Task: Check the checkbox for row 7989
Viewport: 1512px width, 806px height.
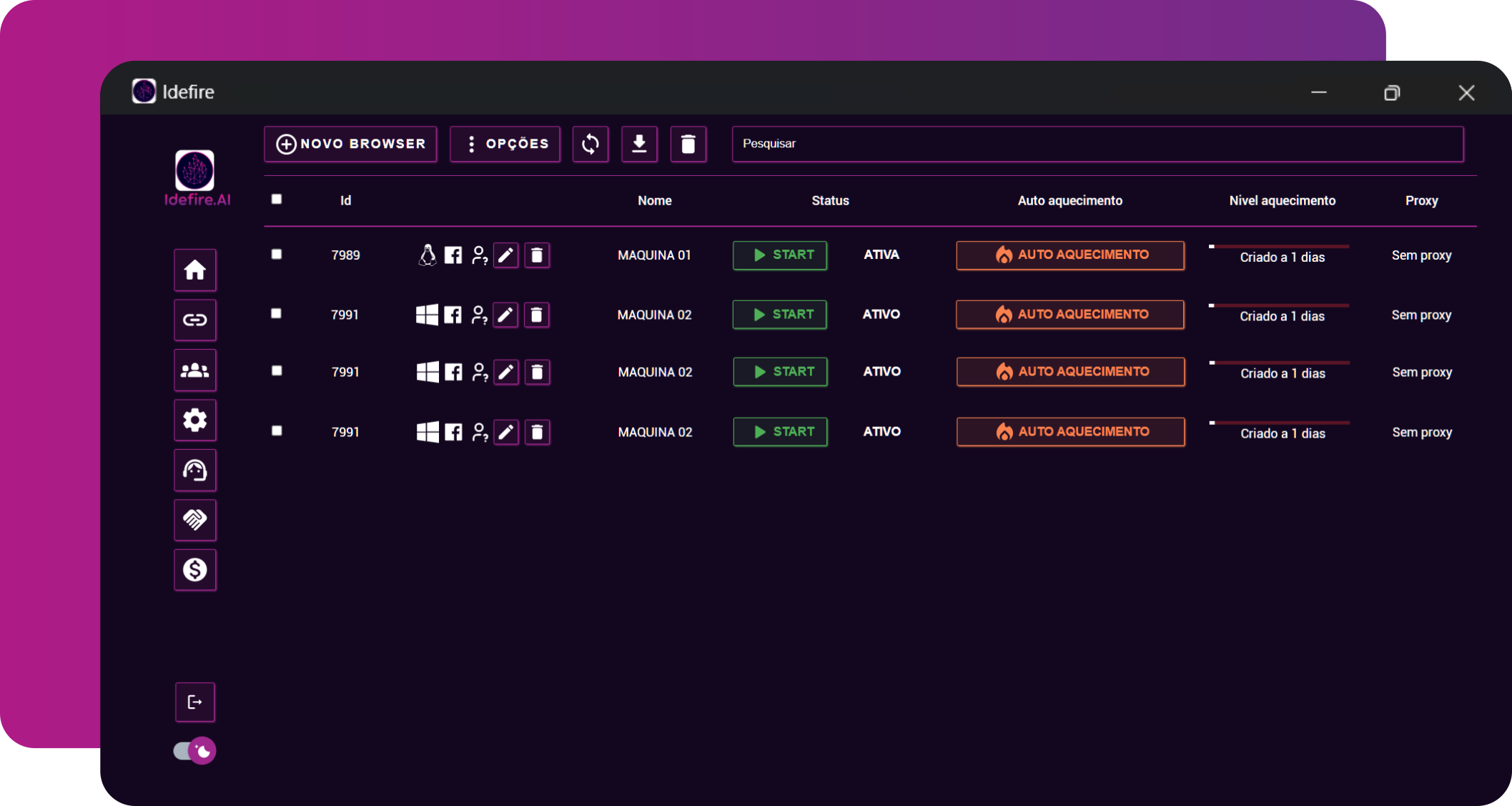Action: click(x=277, y=254)
